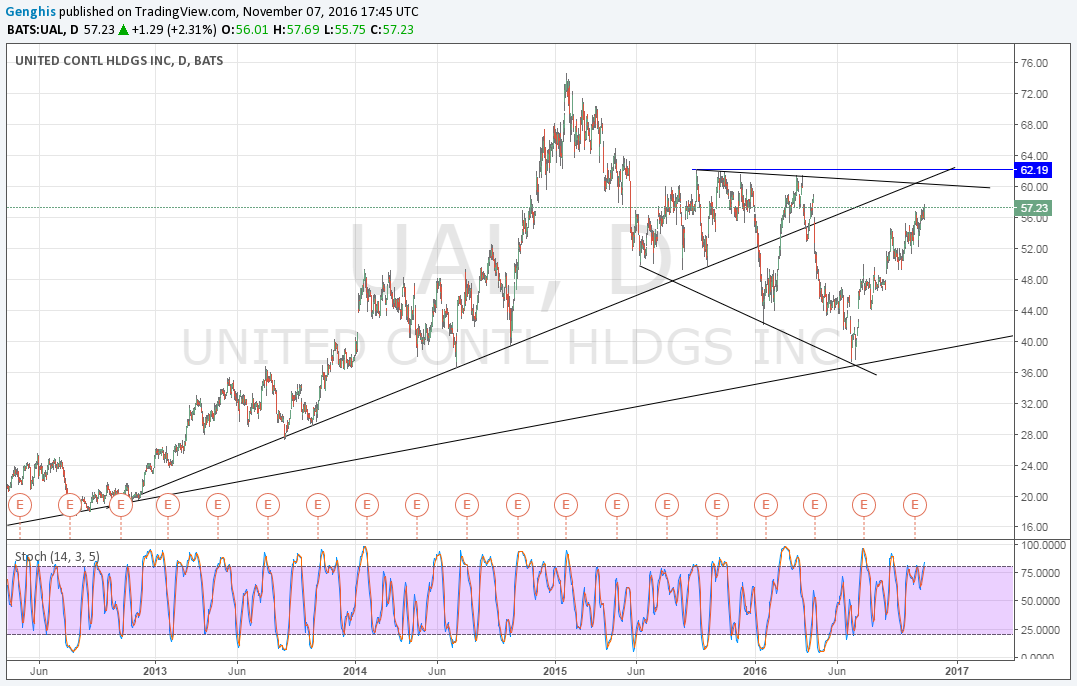The width and height of the screenshot is (1077, 686).
Task: Click the +1.29 (+2.31%) change text
Action: 174,30
